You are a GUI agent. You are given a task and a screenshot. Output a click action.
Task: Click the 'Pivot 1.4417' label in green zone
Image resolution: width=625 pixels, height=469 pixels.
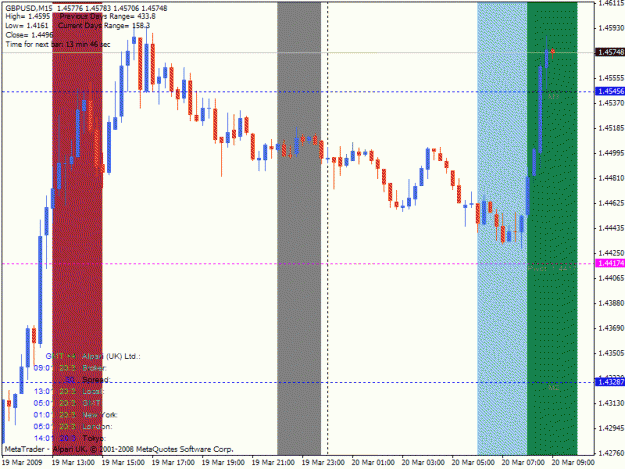[x=552, y=268]
